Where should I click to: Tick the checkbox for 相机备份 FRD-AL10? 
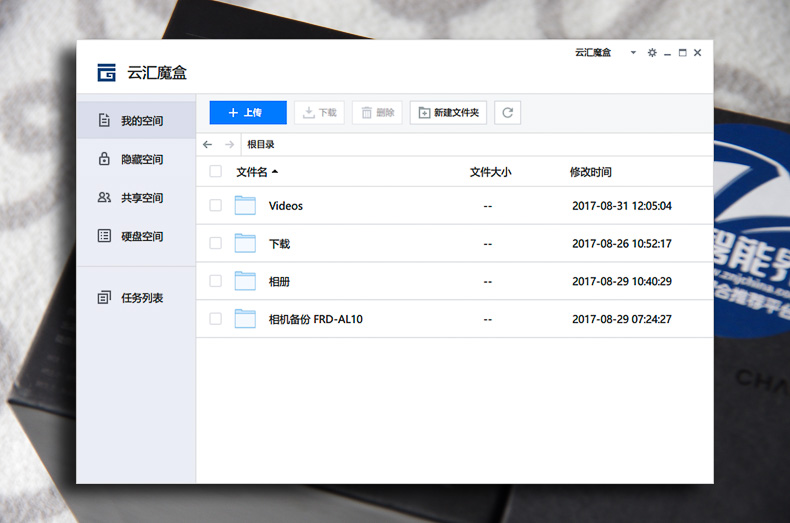point(215,319)
